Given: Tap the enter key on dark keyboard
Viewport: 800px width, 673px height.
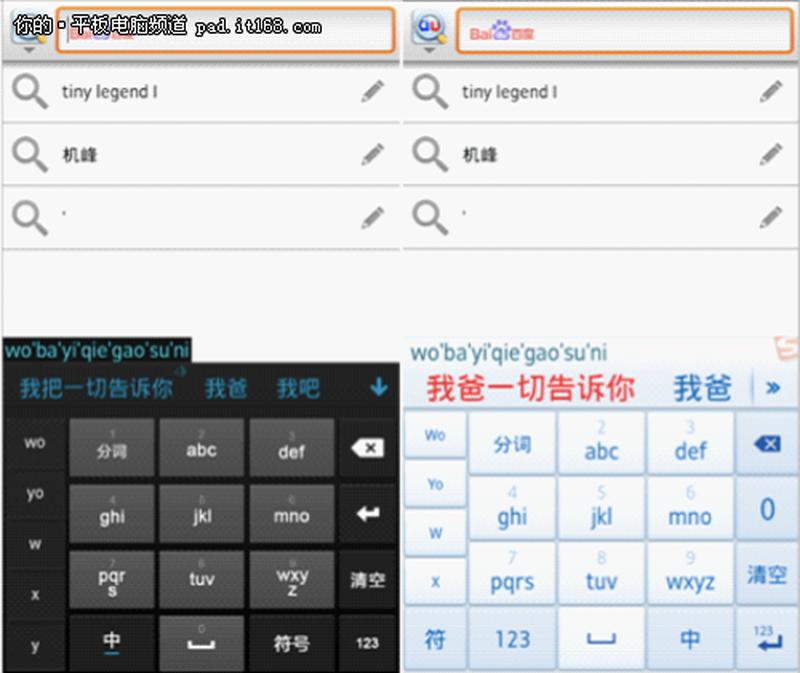Looking at the screenshot, I should (x=367, y=513).
